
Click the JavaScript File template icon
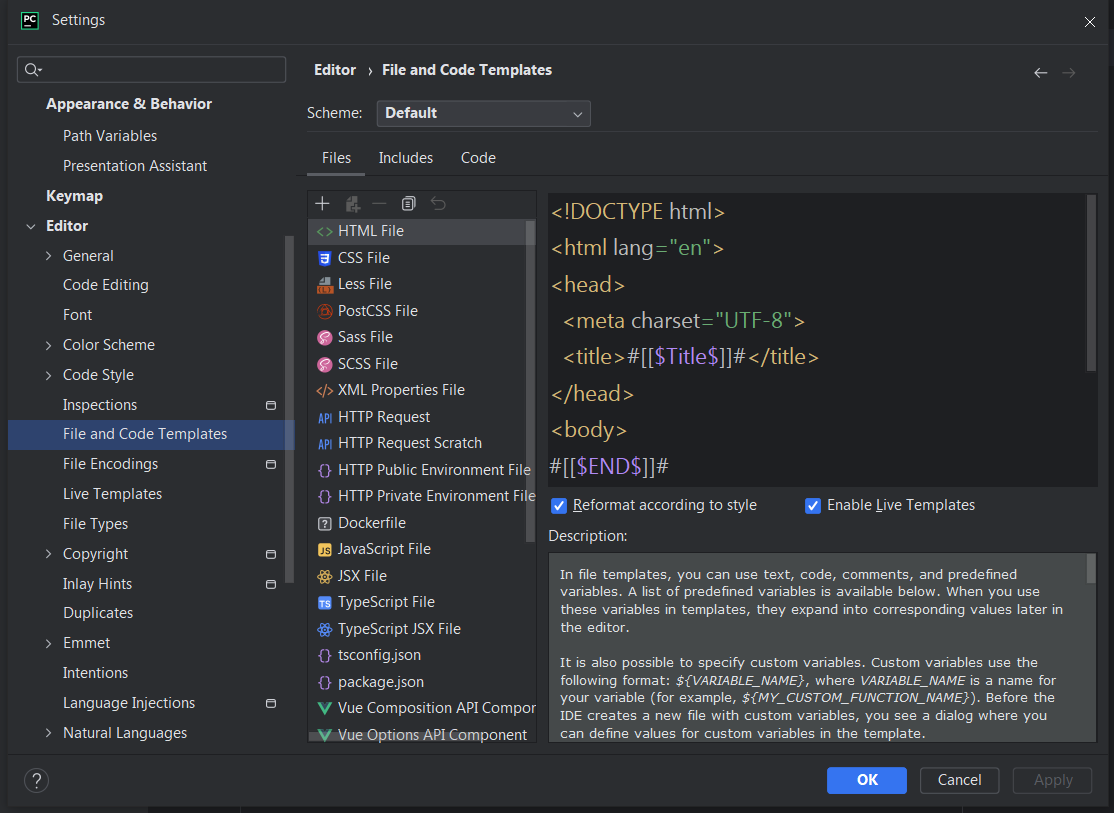click(324, 549)
